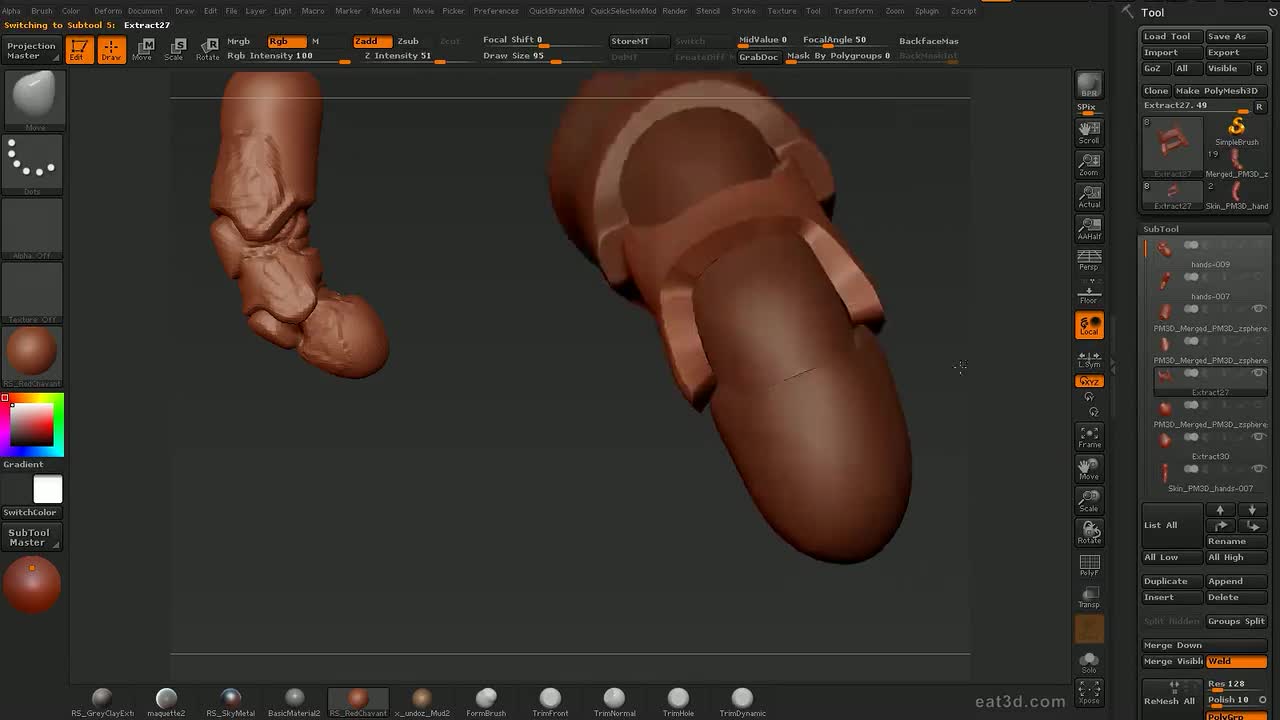Open the Transform menu
Screen dimensions: 1280x720
pyautogui.click(x=853, y=11)
